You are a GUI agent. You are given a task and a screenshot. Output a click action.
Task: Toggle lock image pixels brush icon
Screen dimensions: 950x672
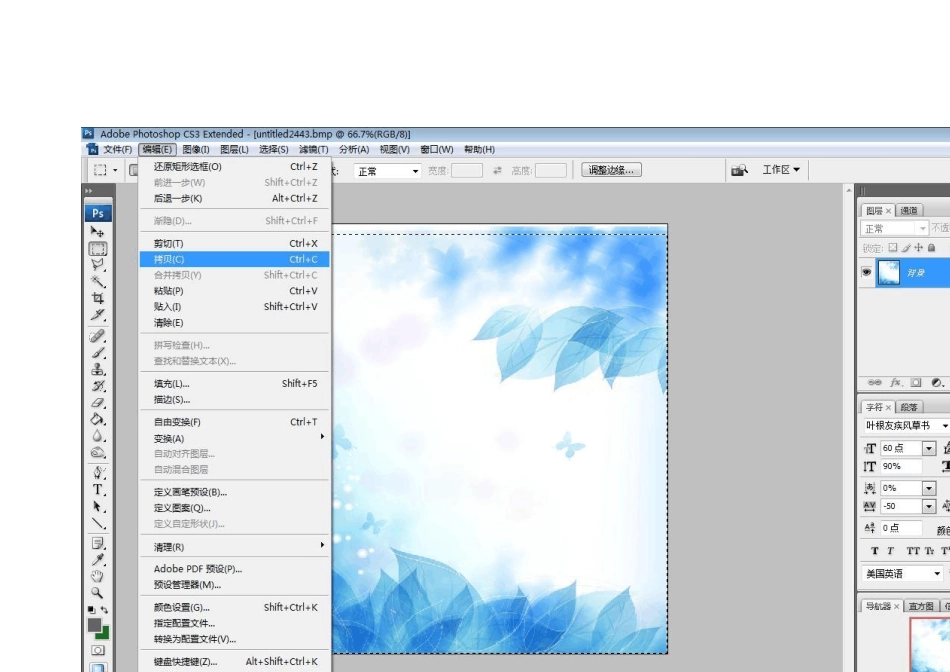[906, 247]
